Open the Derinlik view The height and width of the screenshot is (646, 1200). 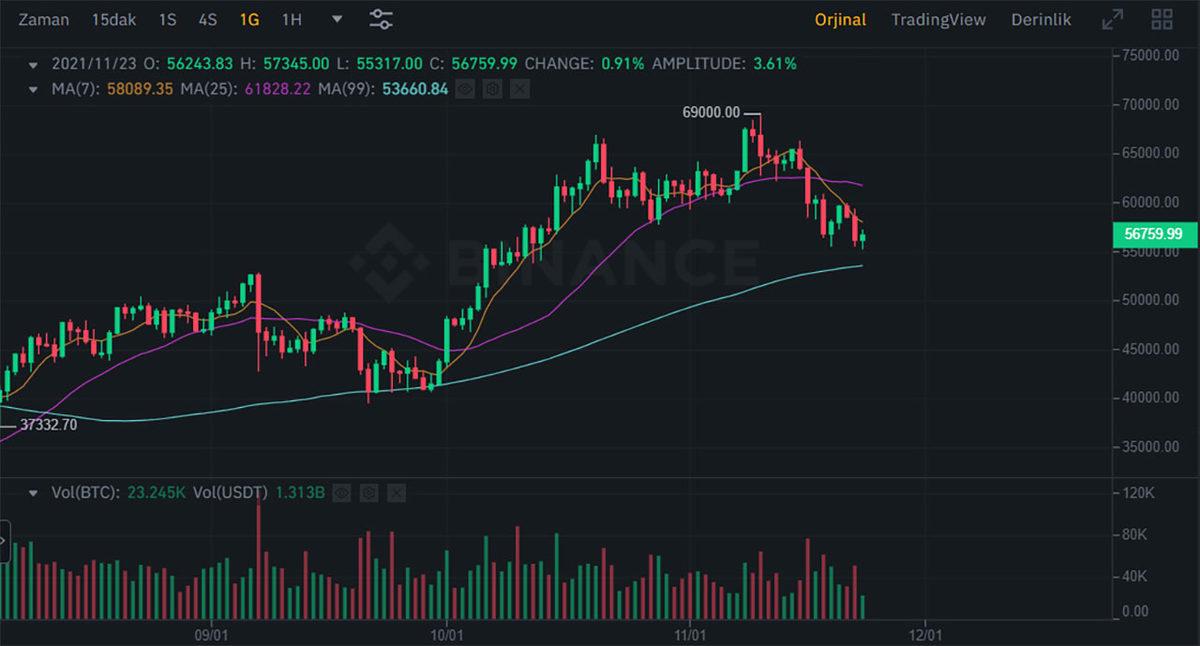point(1040,18)
